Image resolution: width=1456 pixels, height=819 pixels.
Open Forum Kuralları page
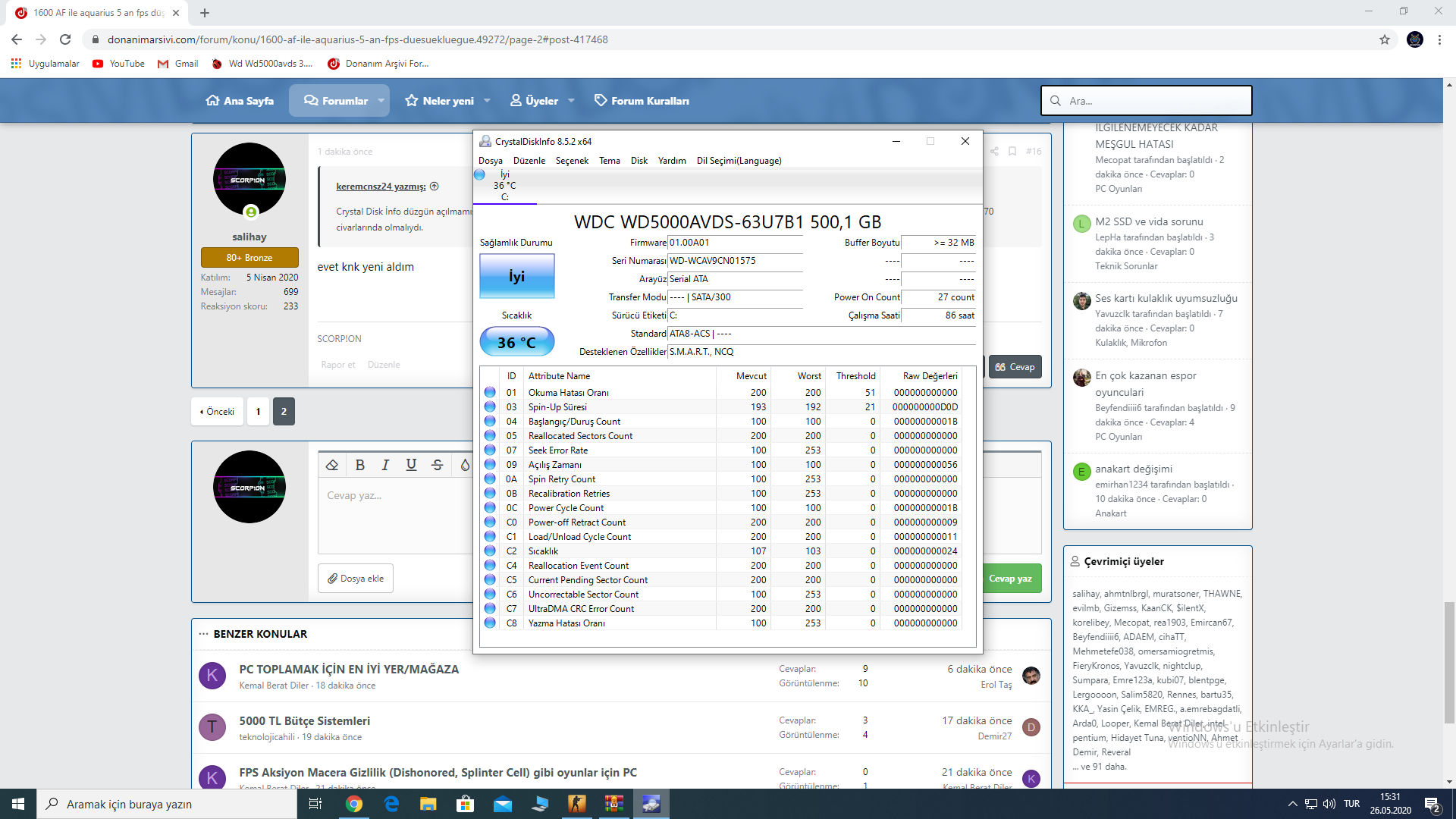(x=642, y=101)
